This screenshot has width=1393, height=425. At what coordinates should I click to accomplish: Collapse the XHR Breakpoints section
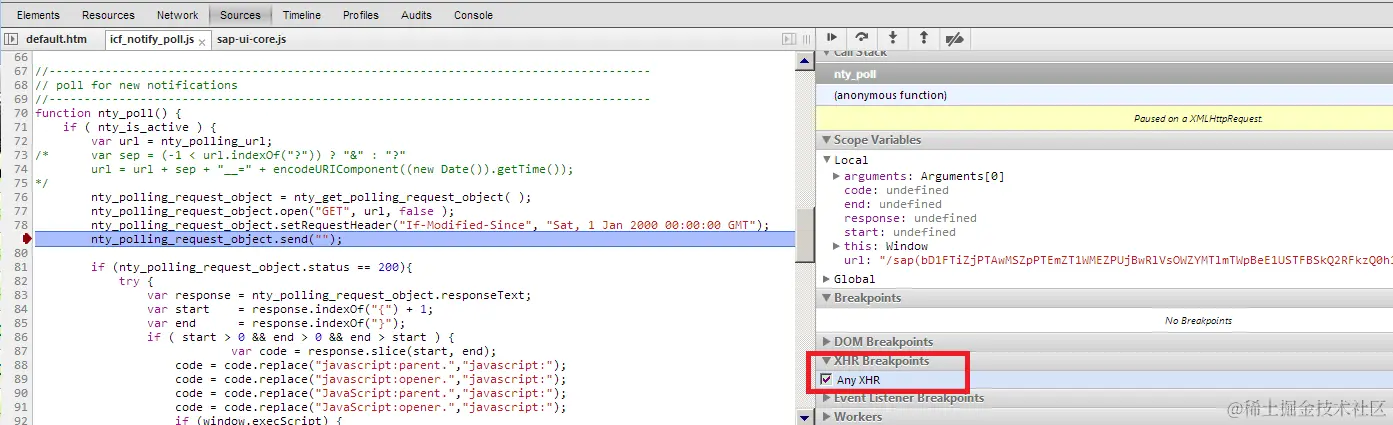(826, 361)
